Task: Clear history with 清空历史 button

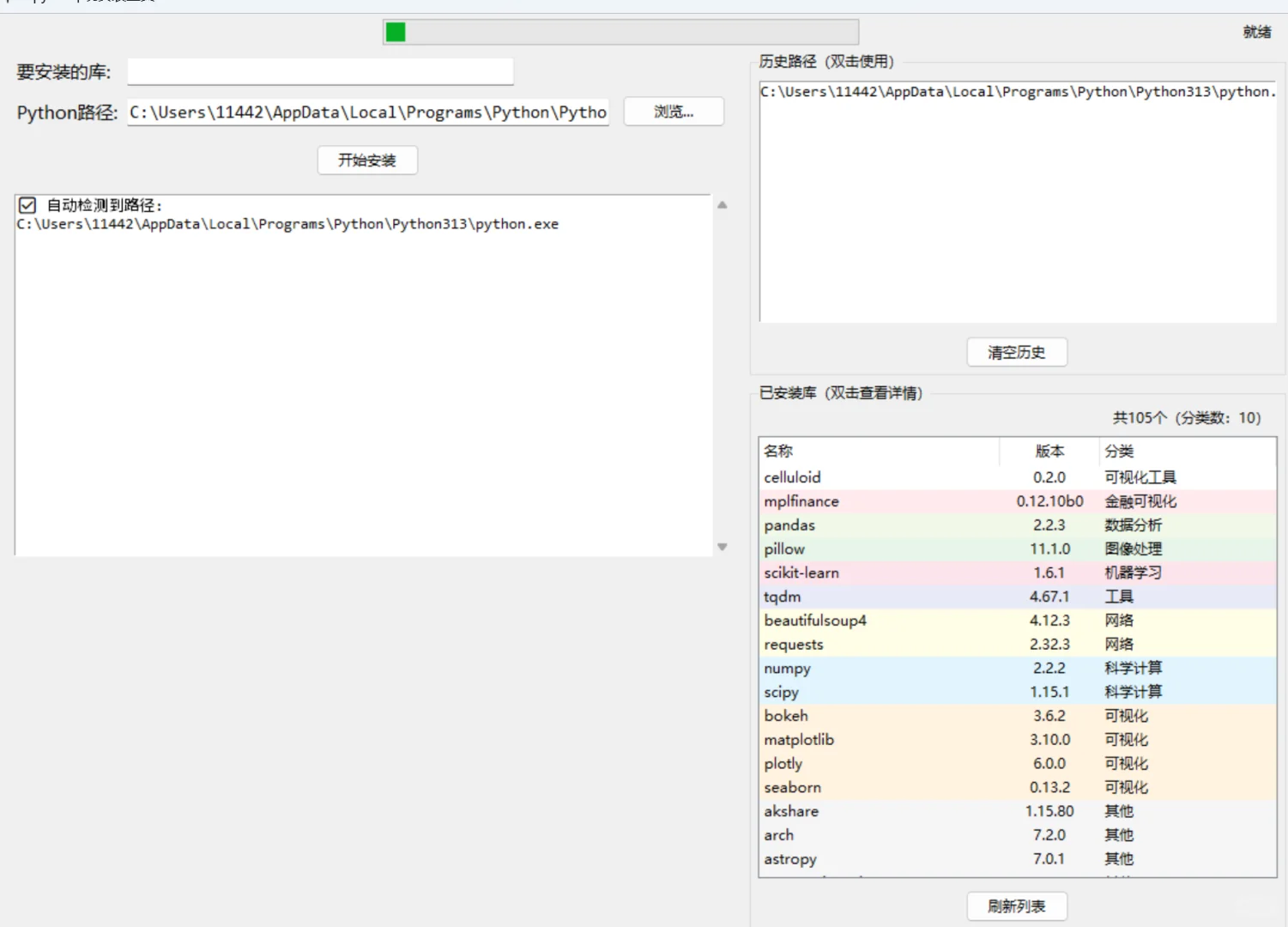Action: (x=1017, y=352)
